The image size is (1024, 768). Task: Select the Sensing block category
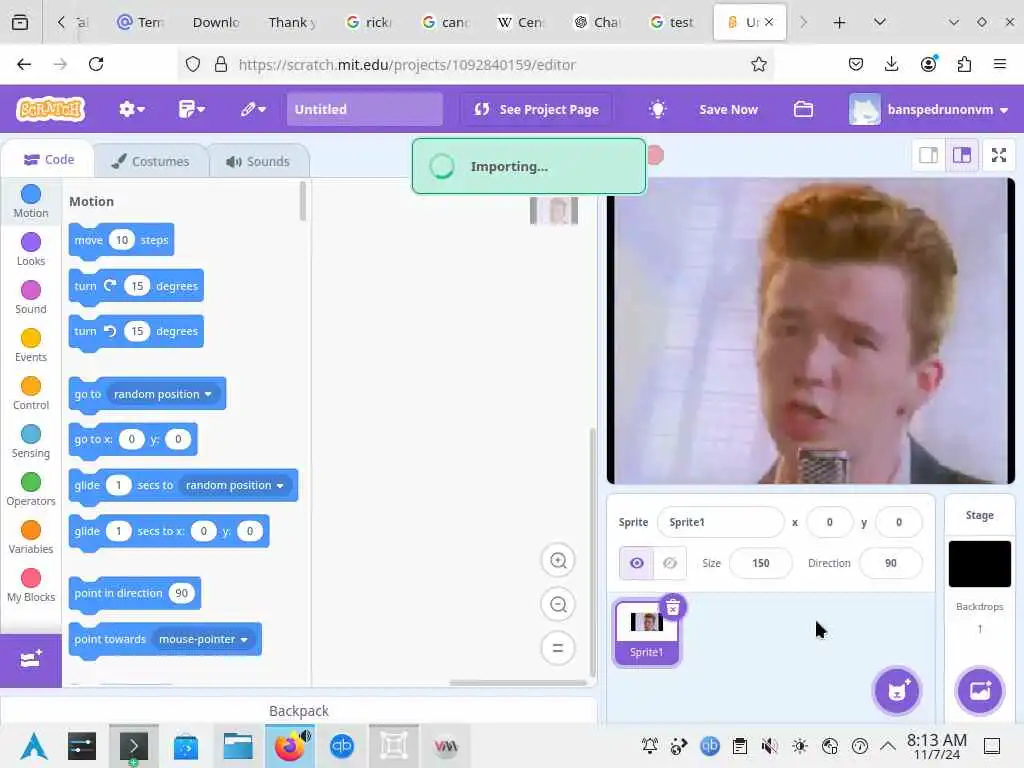(31, 441)
